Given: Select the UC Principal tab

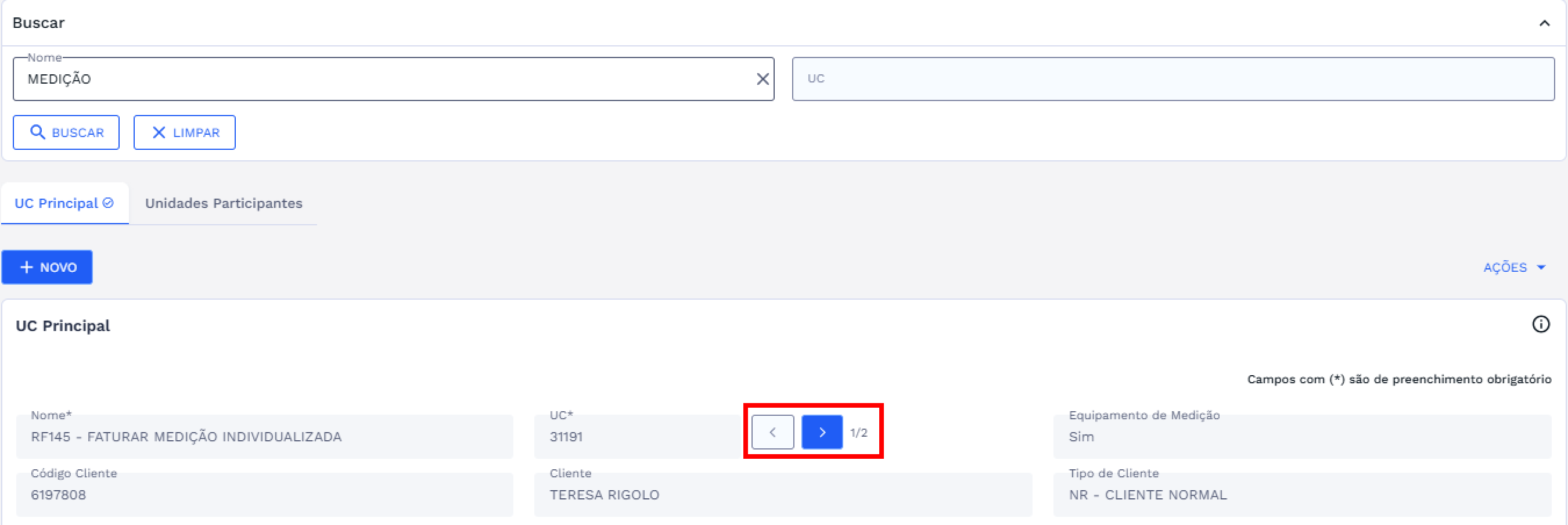Looking at the screenshot, I should coord(63,203).
